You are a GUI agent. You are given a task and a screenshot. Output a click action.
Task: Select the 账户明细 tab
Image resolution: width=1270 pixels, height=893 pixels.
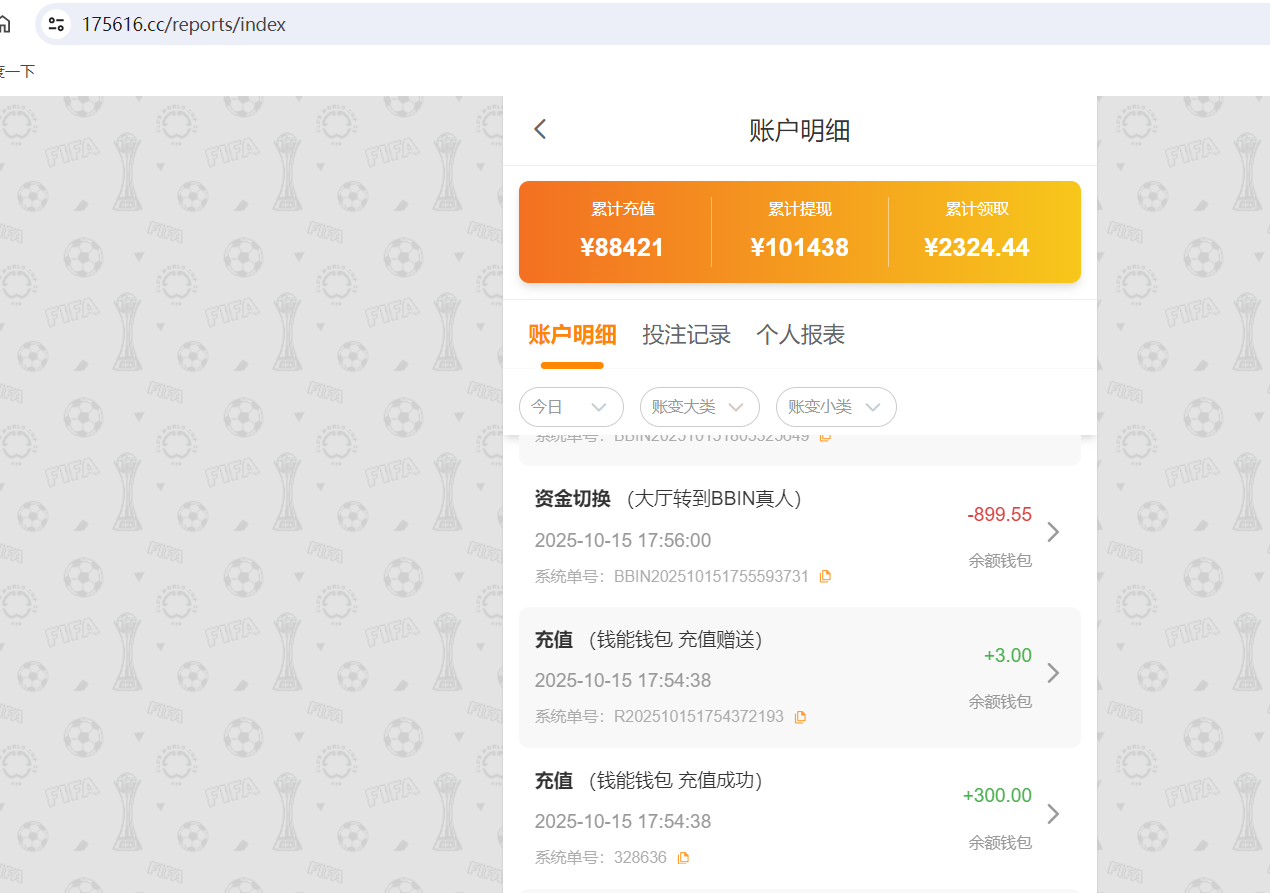(572, 334)
